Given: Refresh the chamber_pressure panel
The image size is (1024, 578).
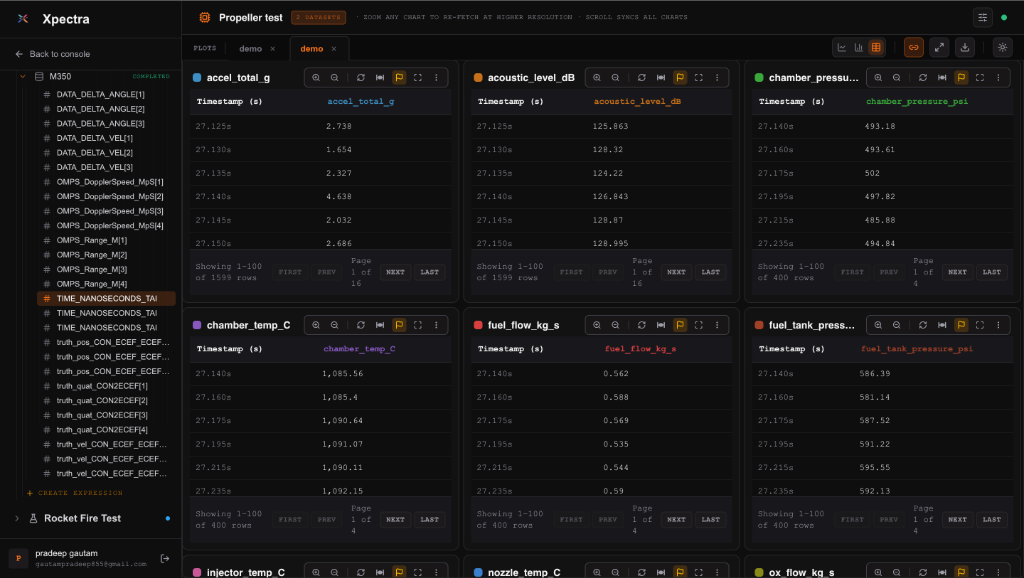Looking at the screenshot, I should (x=923, y=78).
